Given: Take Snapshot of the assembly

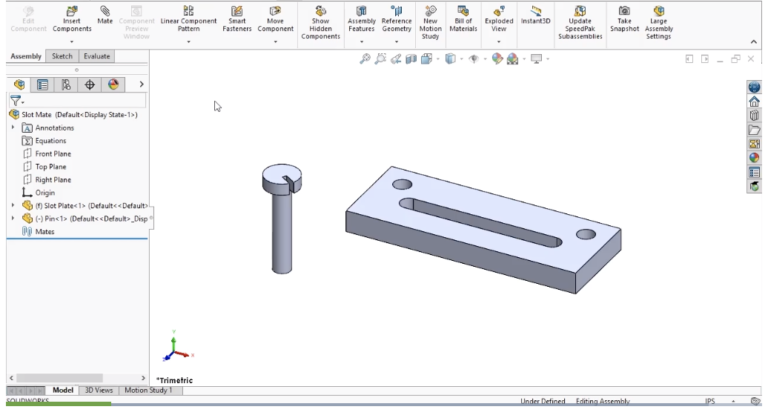Looking at the screenshot, I should click(624, 16).
